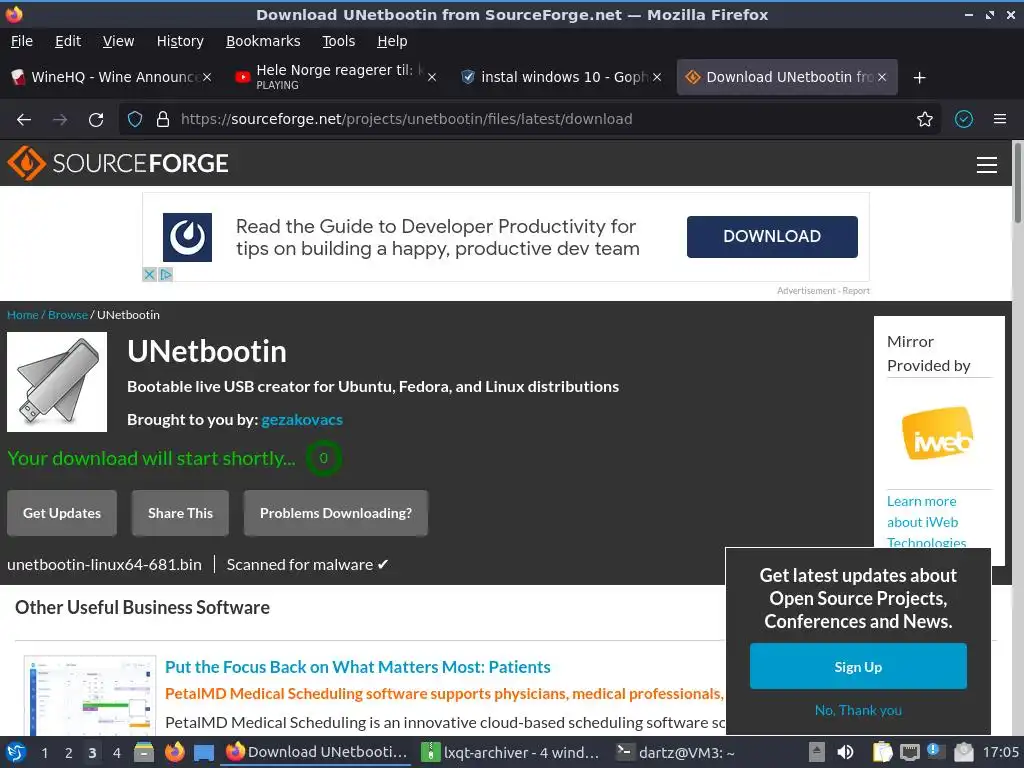Screen dimensions: 1024x768
Task: Click the removable media tray icon
Action: click(817, 752)
